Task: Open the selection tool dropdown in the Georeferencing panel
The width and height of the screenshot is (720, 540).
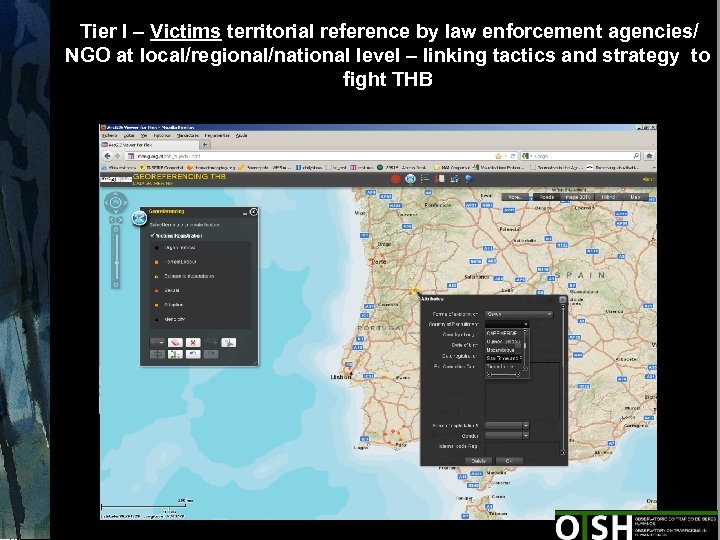Action: [x=157, y=343]
